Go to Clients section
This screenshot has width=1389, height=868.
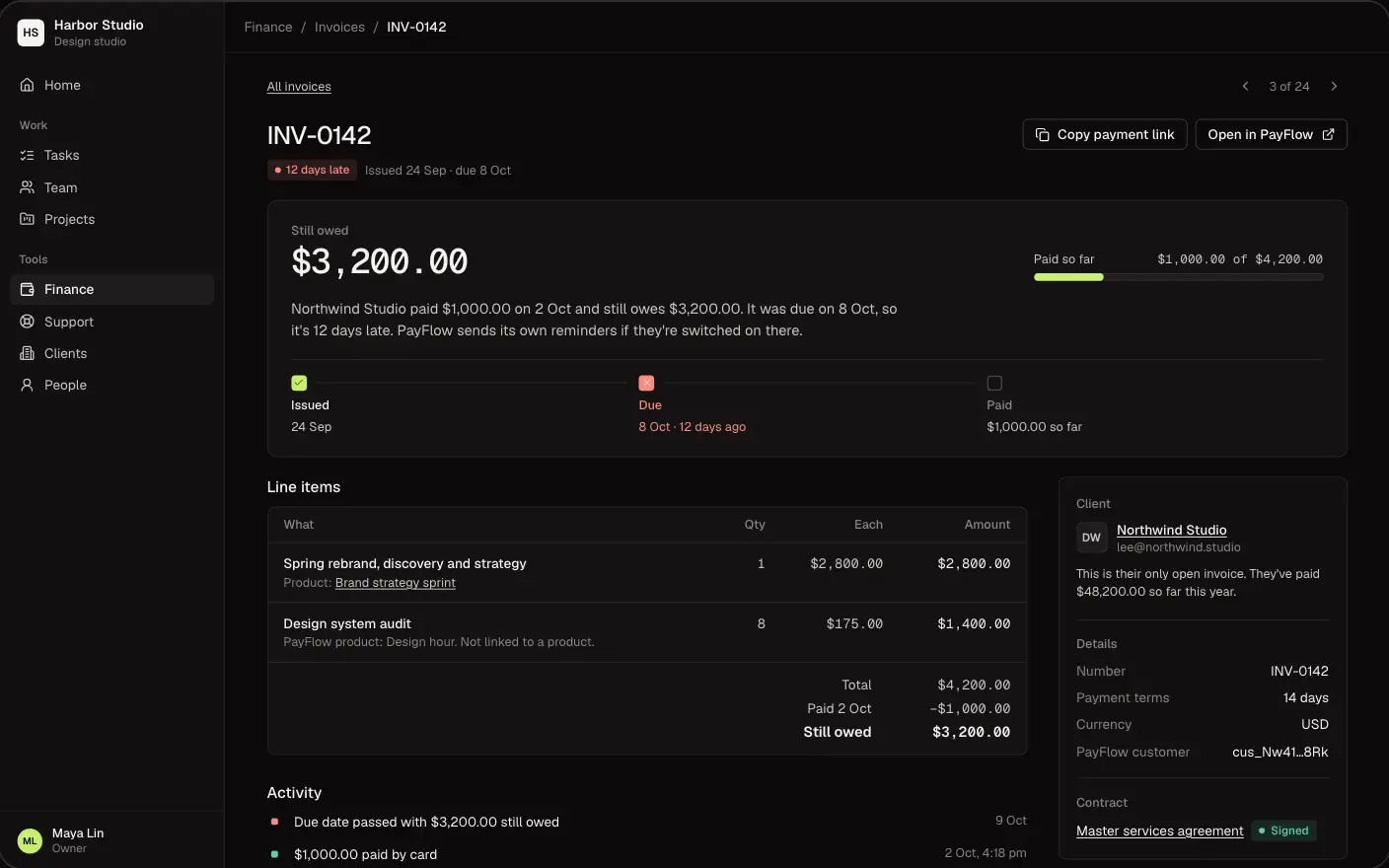tap(111, 353)
